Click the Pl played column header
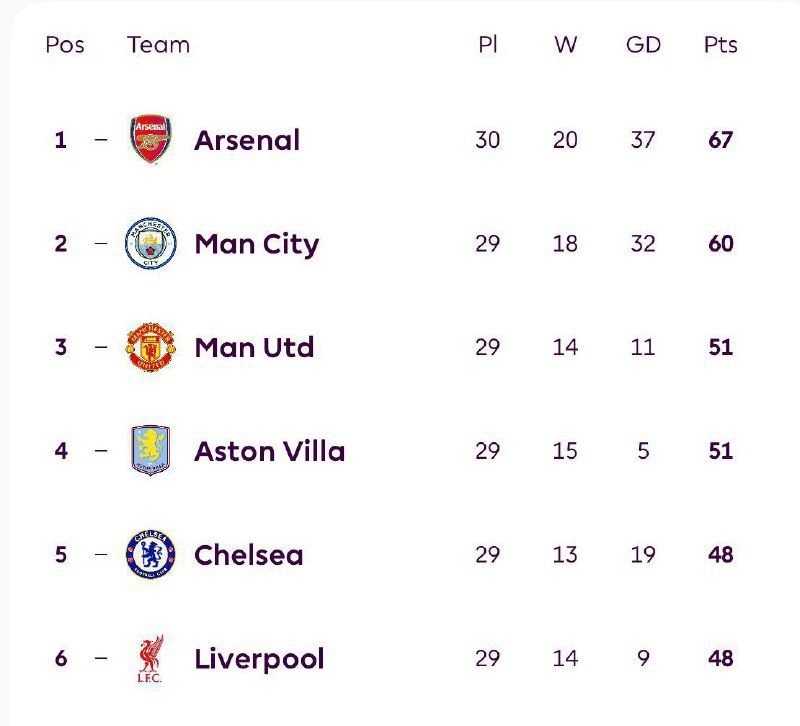Image resolution: width=800 pixels, height=726 pixels. point(487,45)
